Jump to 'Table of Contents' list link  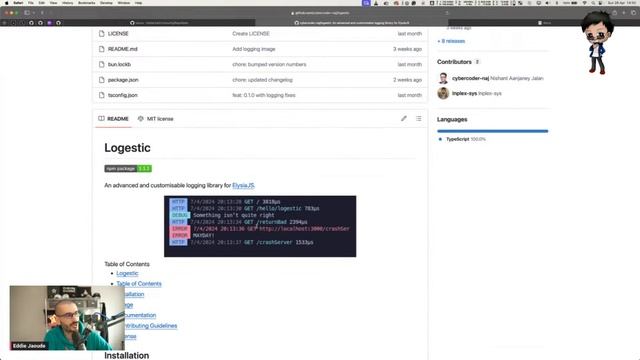tap(139, 284)
